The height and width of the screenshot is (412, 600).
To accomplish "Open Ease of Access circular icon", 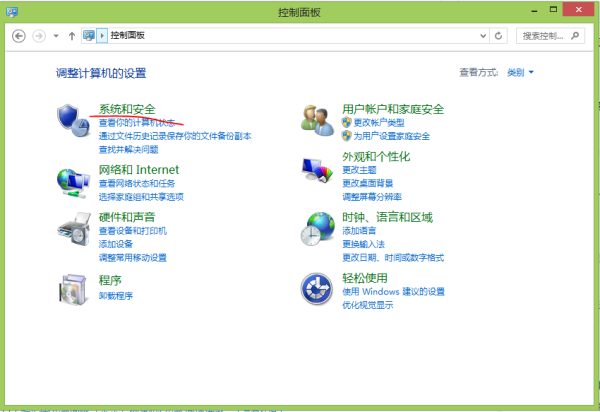I will 316,289.
